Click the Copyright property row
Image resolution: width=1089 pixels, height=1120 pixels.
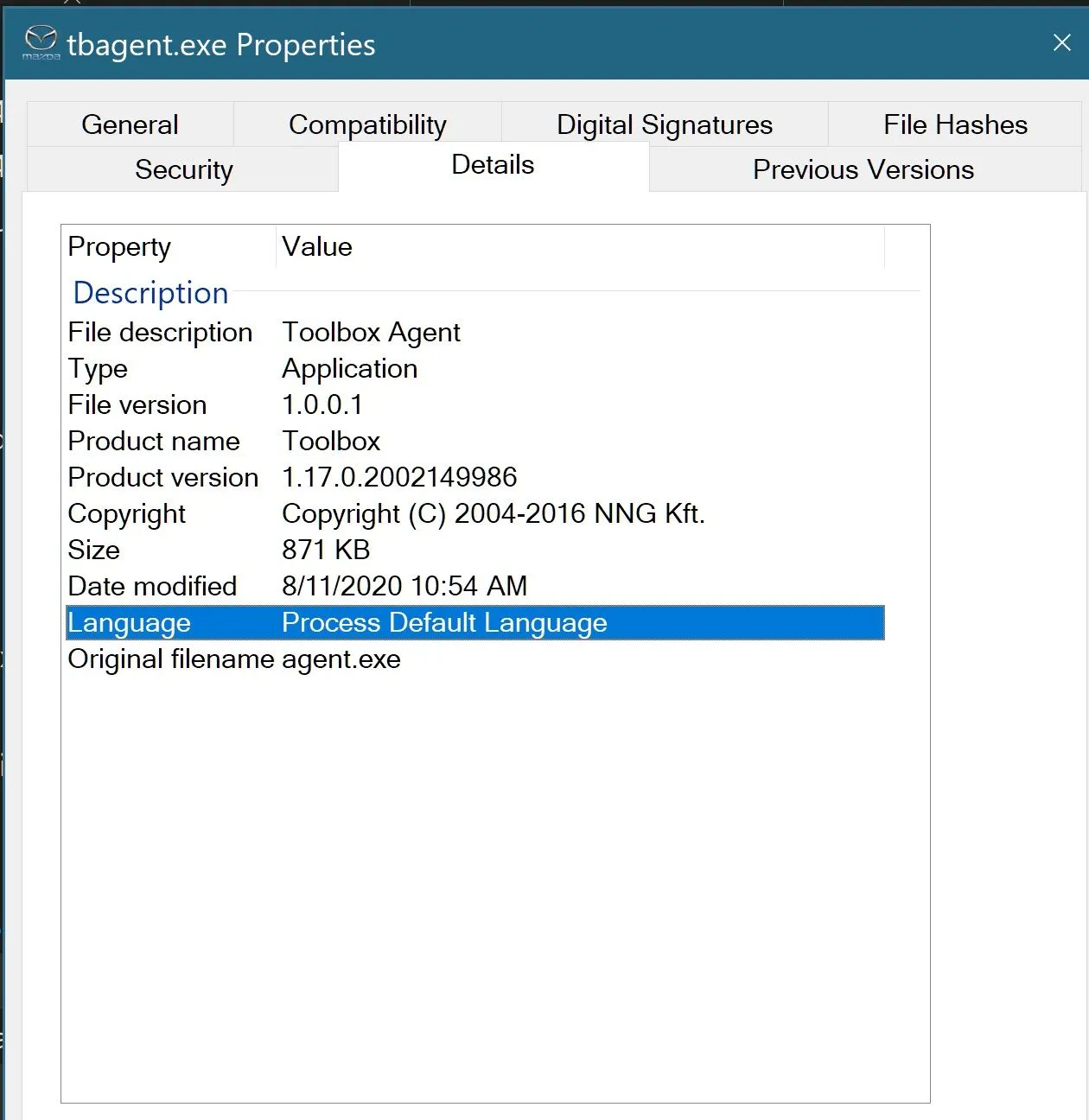[126, 514]
